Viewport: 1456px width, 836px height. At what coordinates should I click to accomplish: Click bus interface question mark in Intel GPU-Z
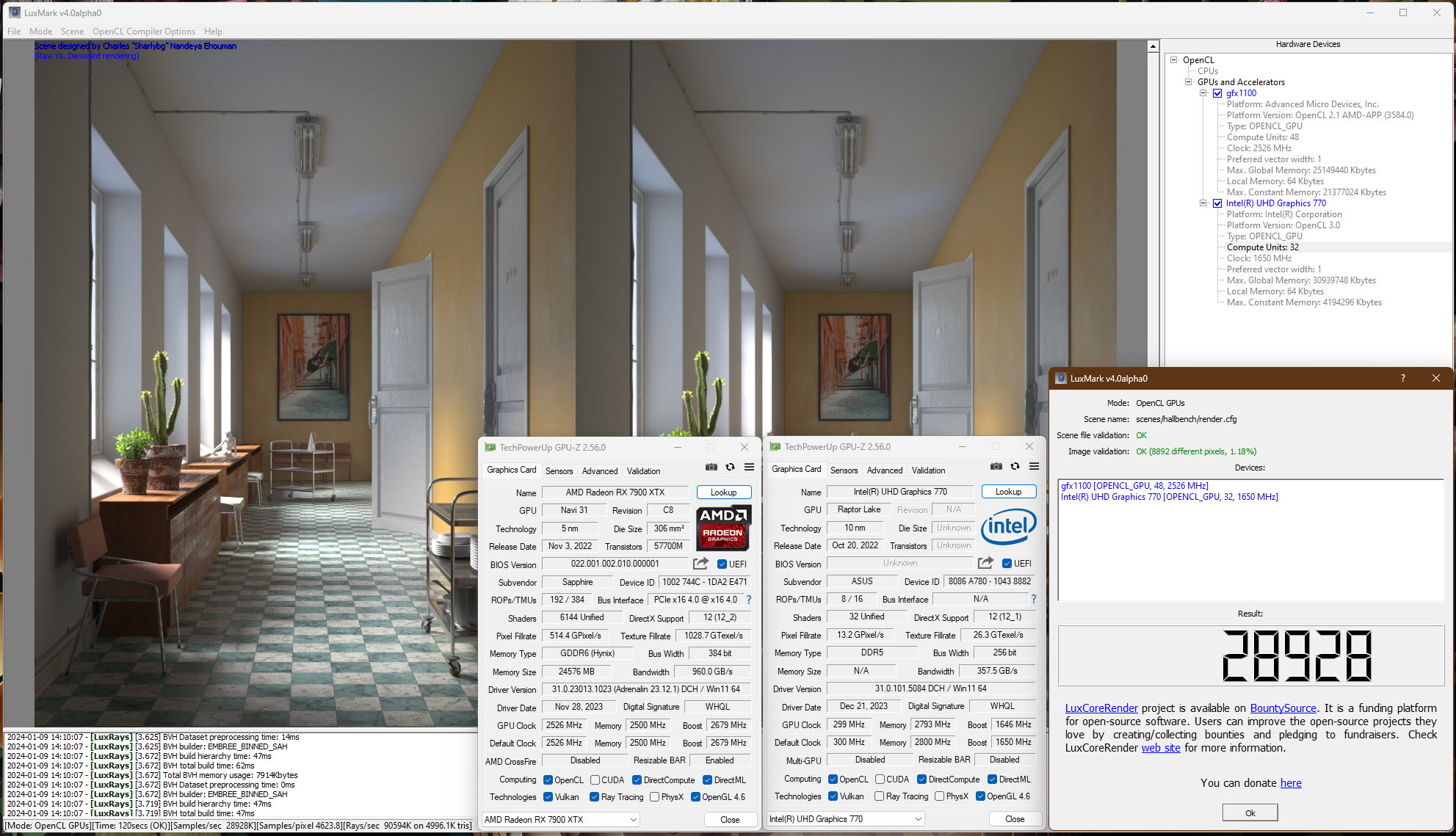[1034, 599]
